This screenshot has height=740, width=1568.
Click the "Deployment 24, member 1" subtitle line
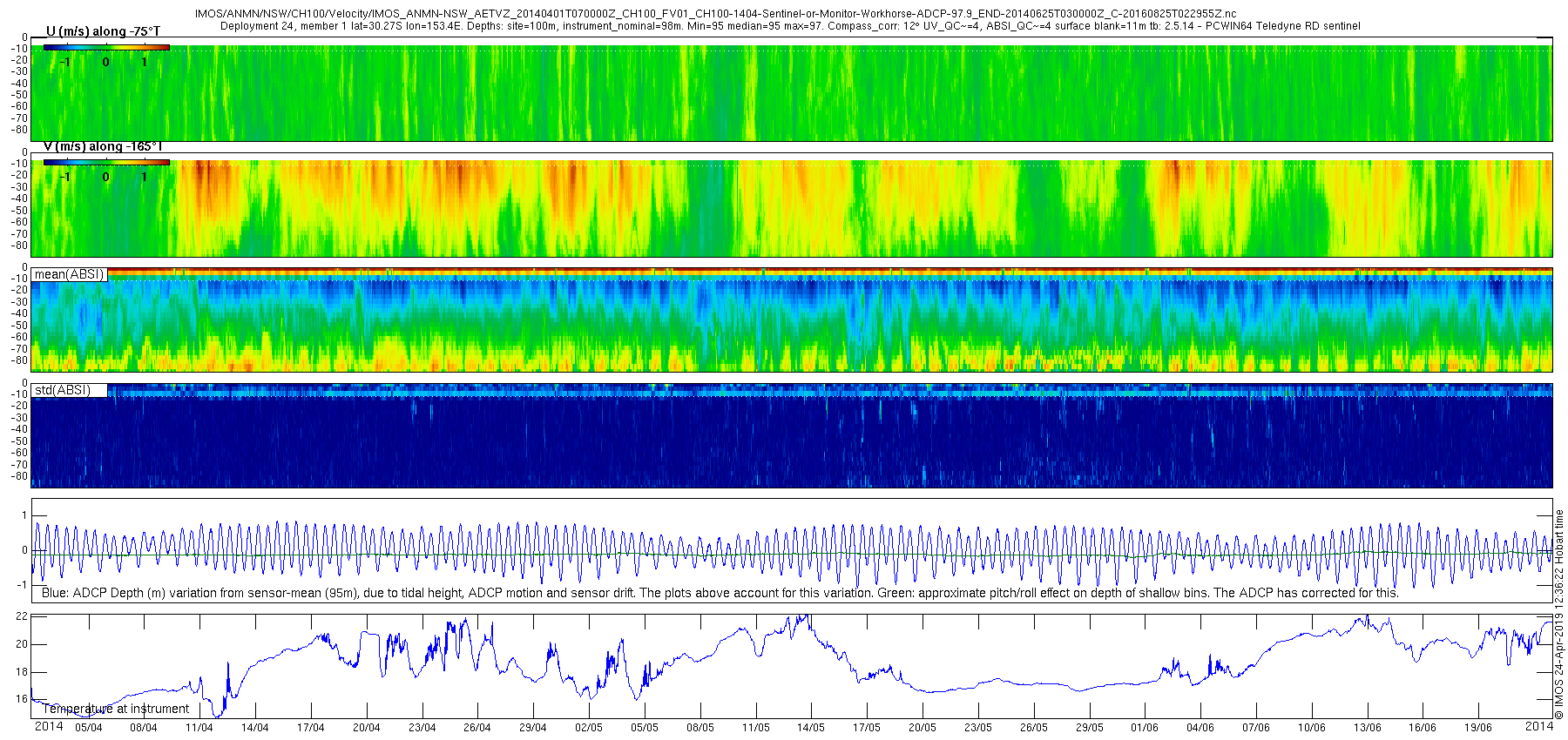(x=790, y=26)
